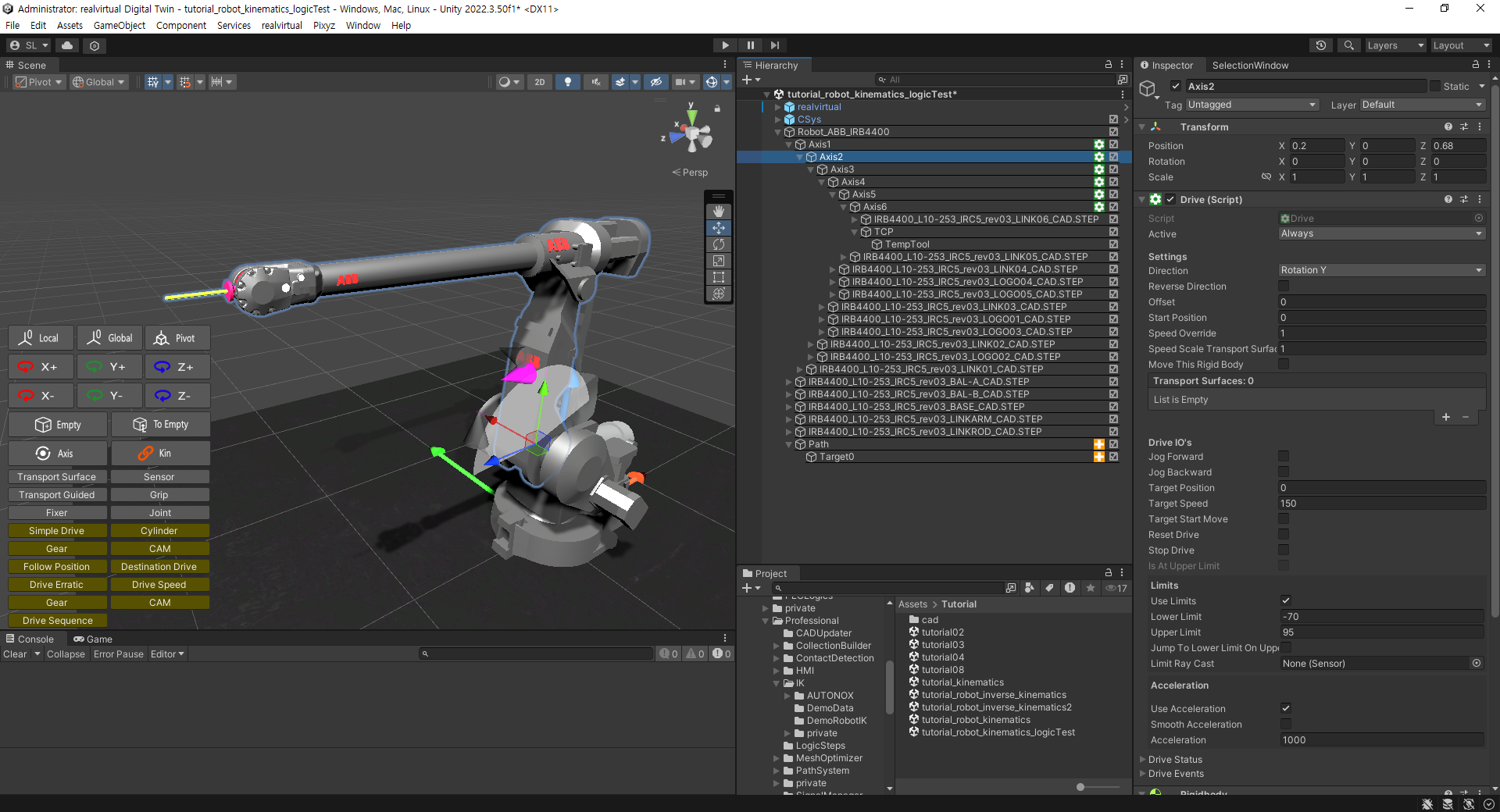Toggle 2D scene view mode
Screen dimensions: 1500x812
coord(540,82)
